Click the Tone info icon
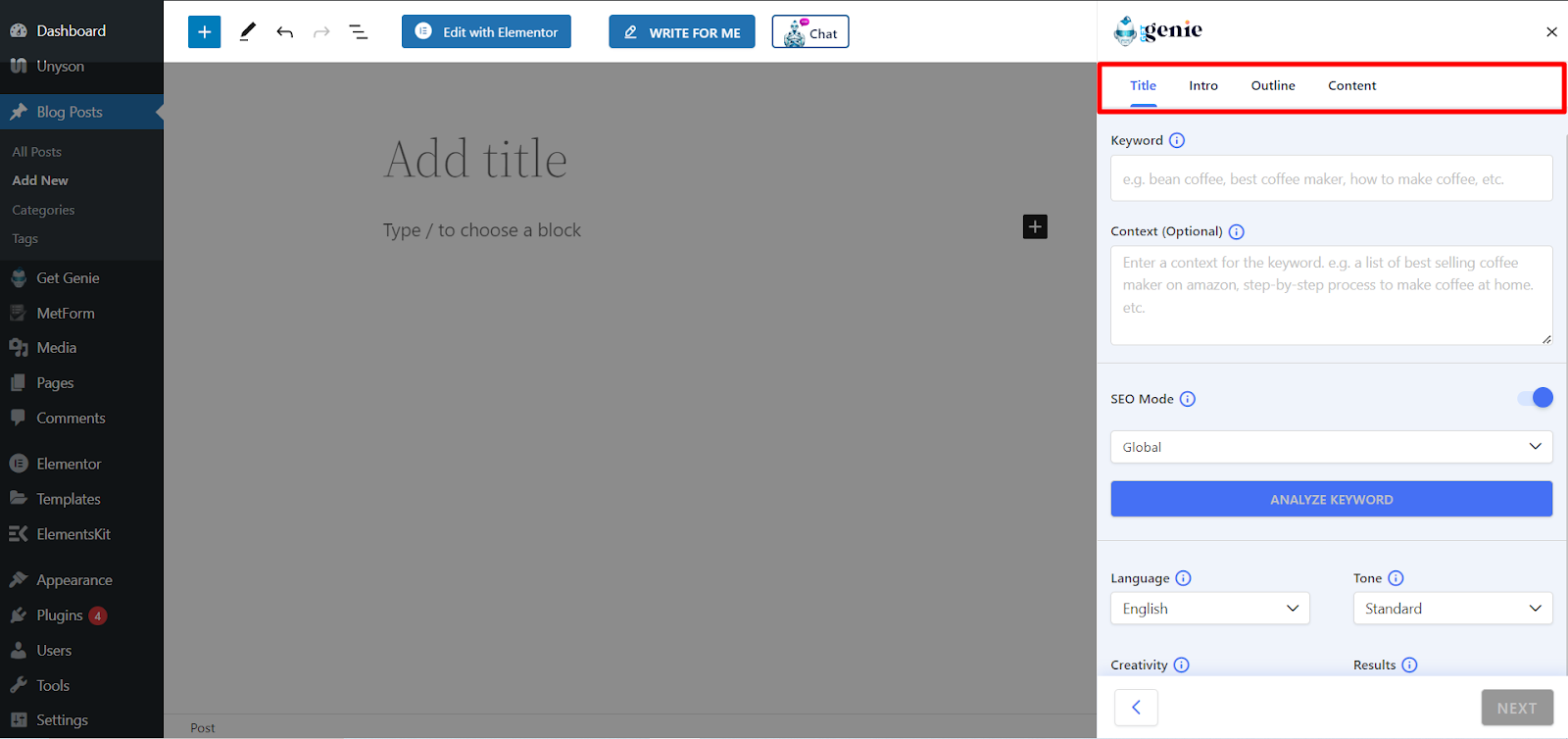Screen dimensions: 1568x739 coord(1396,578)
